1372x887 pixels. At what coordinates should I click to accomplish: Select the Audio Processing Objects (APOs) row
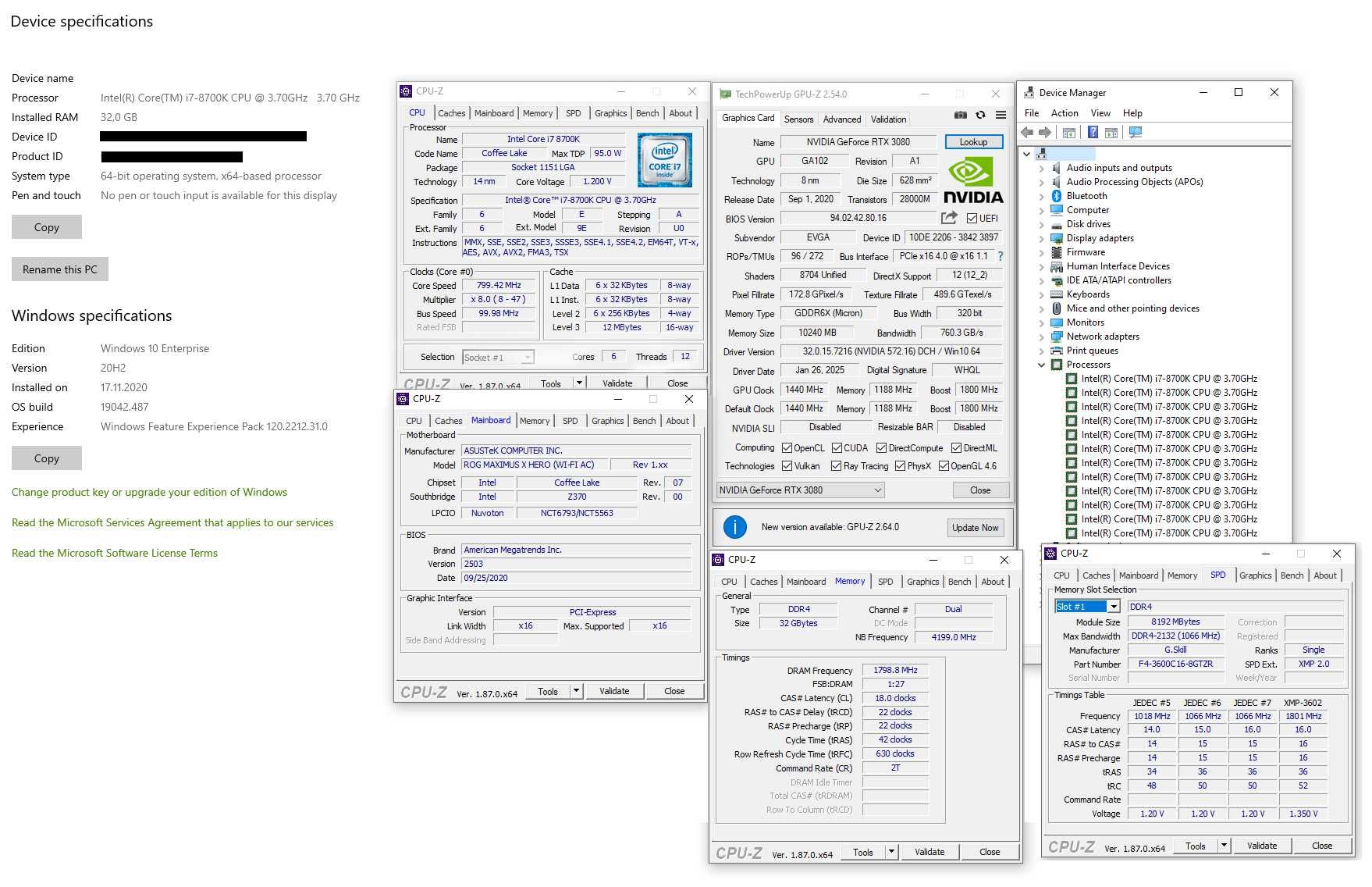pos(1134,182)
